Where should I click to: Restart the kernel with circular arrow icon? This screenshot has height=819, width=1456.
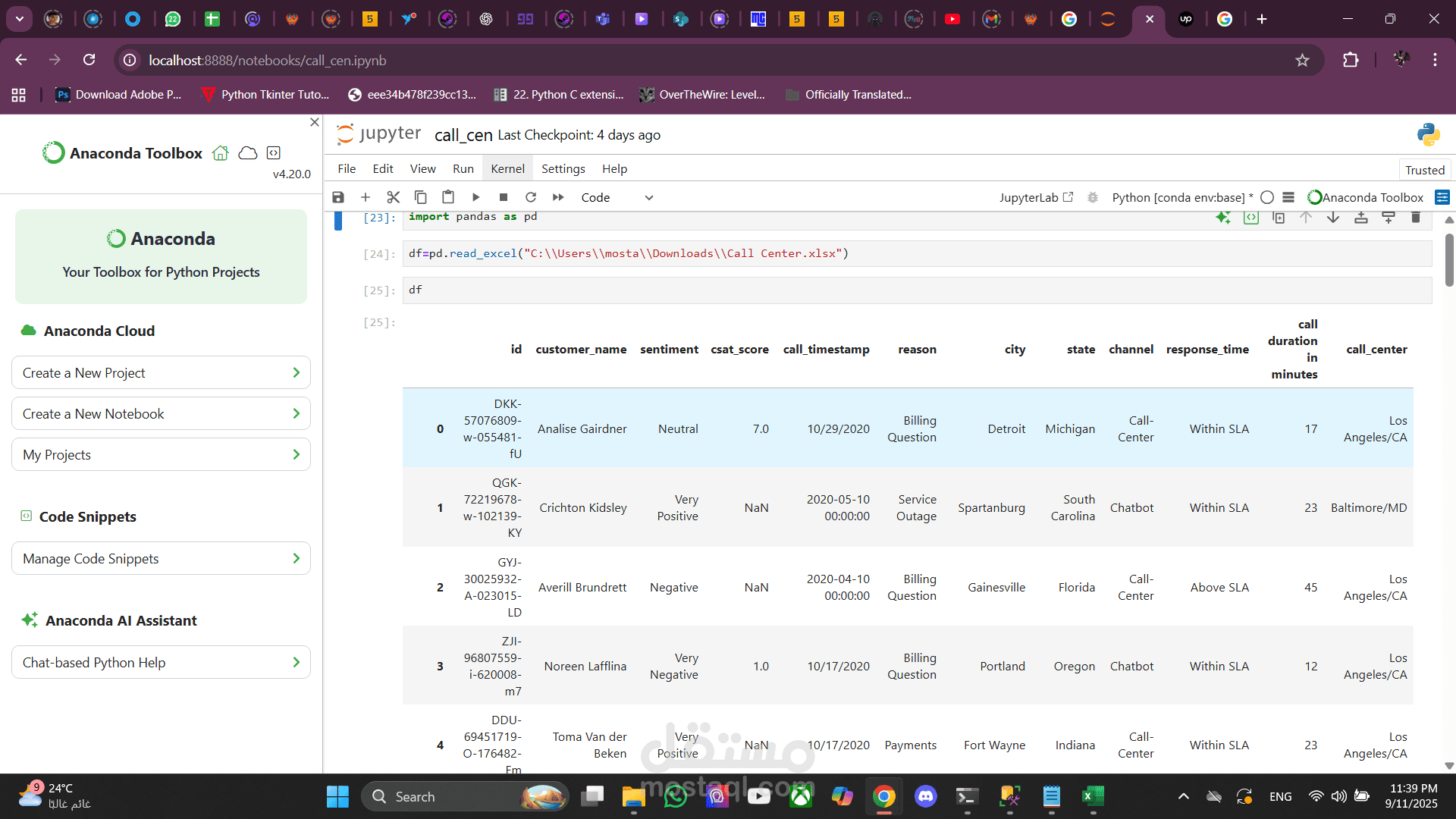click(531, 197)
